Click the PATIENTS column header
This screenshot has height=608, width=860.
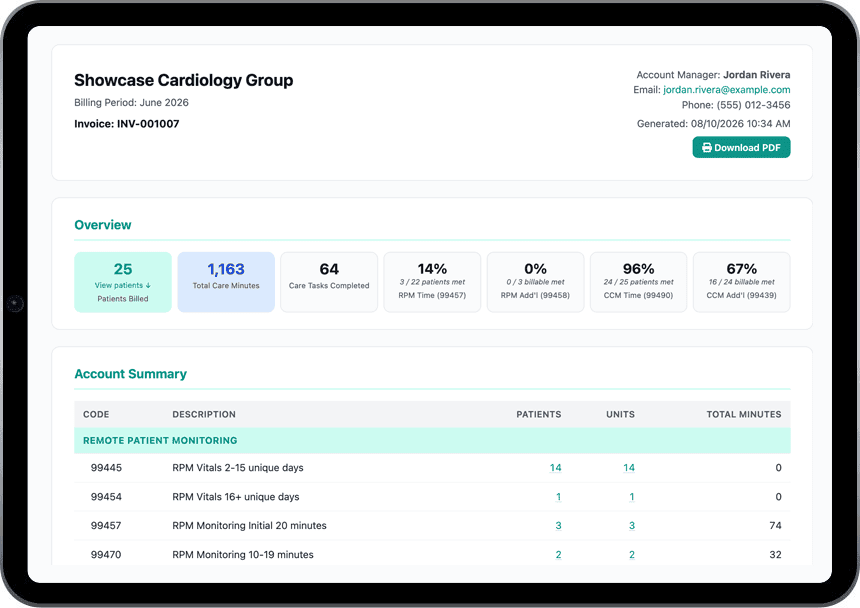pyautogui.click(x=539, y=414)
